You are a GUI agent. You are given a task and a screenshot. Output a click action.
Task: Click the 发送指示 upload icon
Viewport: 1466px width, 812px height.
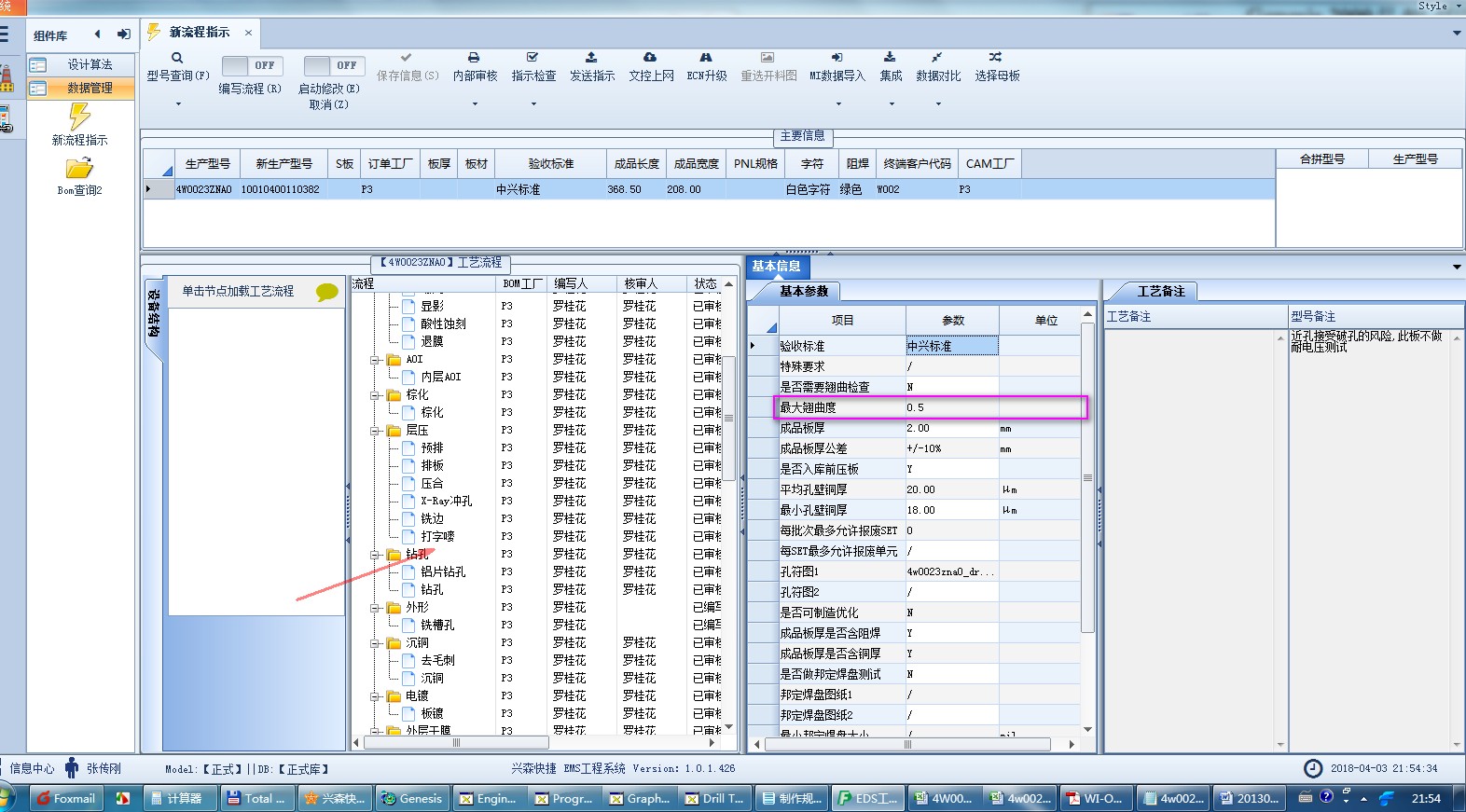[x=591, y=58]
